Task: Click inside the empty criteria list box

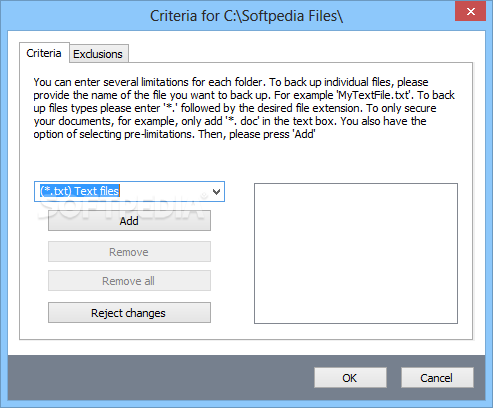Action: [x=356, y=253]
